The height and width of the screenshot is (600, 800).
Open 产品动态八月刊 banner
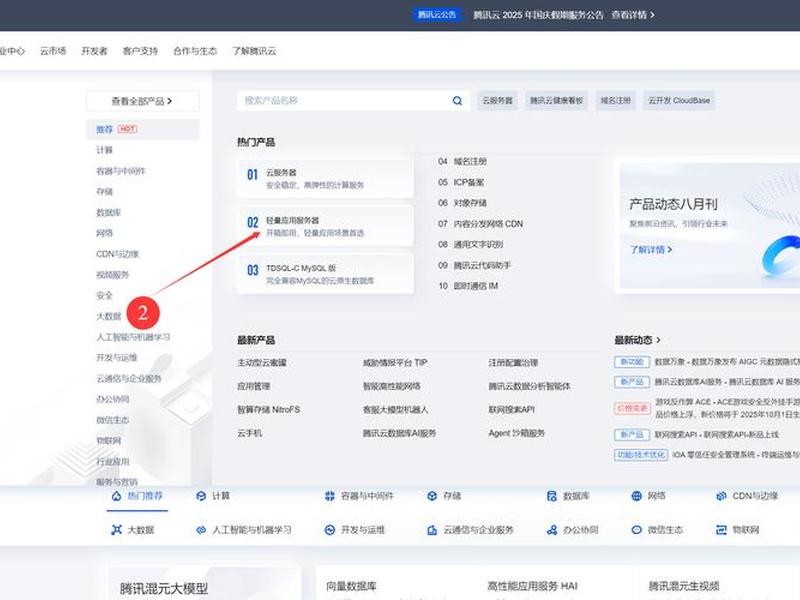coord(709,226)
